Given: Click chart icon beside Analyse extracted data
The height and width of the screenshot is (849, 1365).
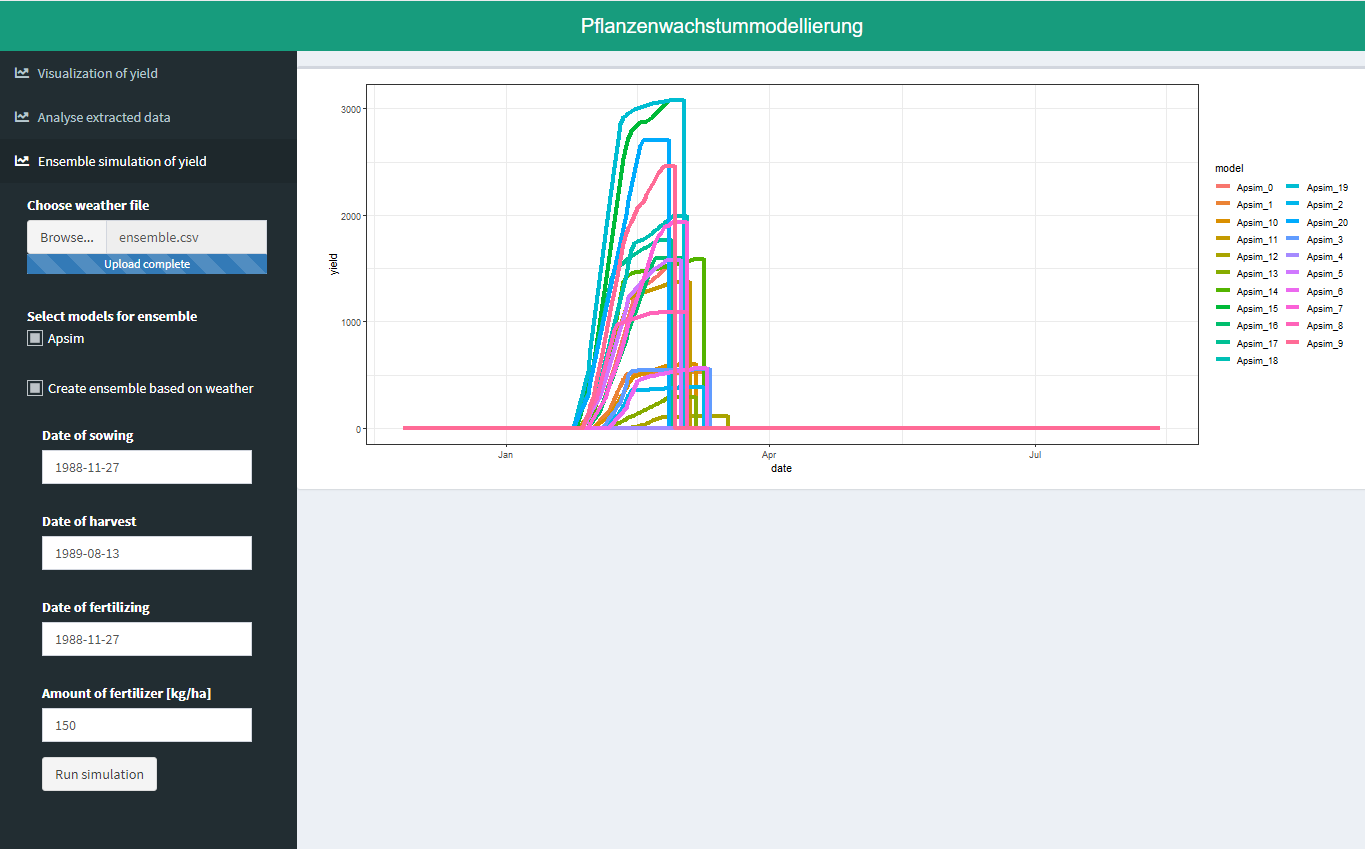Looking at the screenshot, I should tap(21, 117).
